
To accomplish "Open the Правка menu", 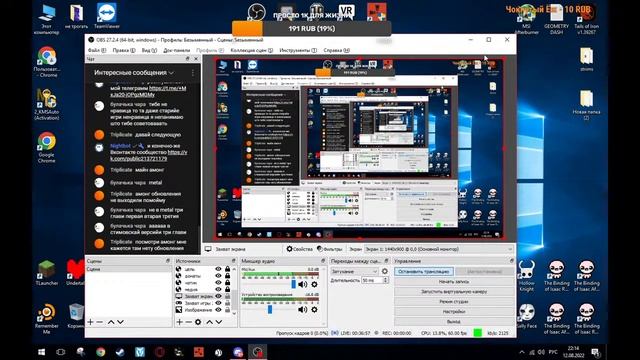I will click(x=124, y=50).
